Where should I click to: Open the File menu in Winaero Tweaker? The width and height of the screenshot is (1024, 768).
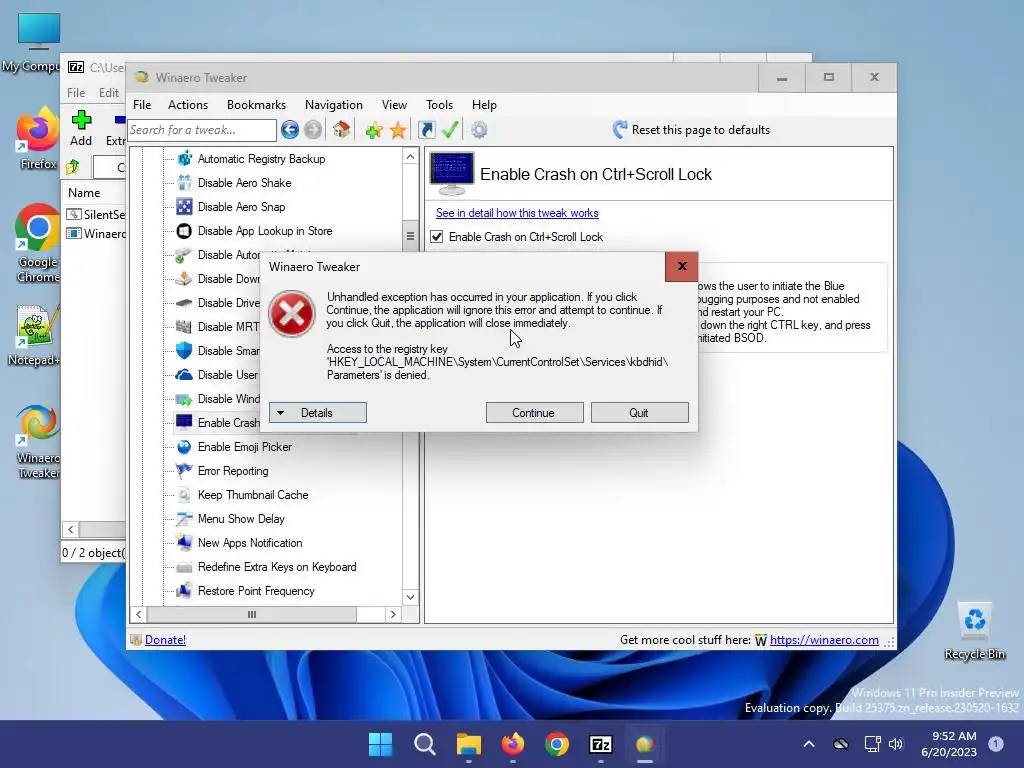142,105
